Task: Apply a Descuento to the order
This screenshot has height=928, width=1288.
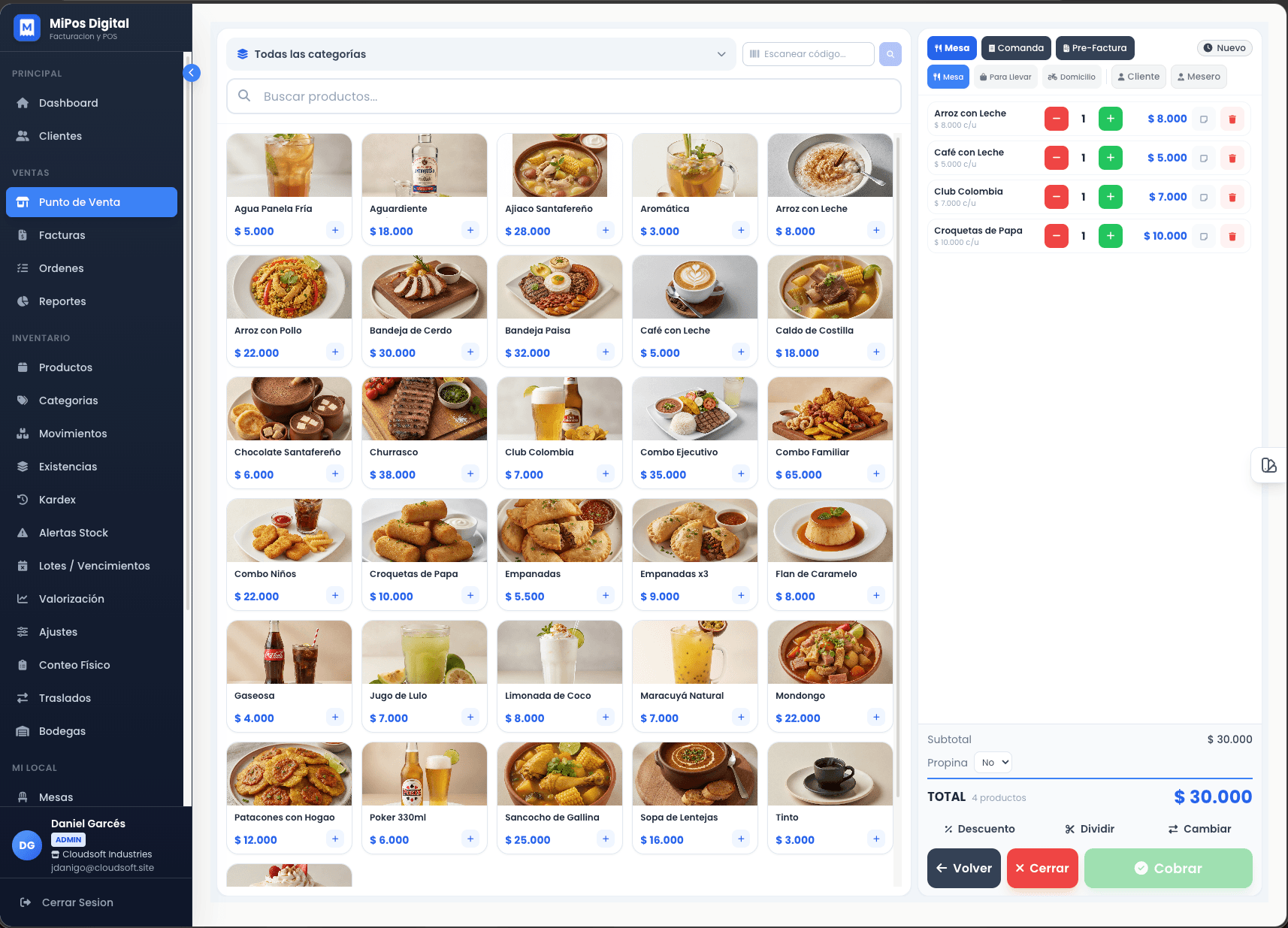Action: pyautogui.click(x=980, y=829)
